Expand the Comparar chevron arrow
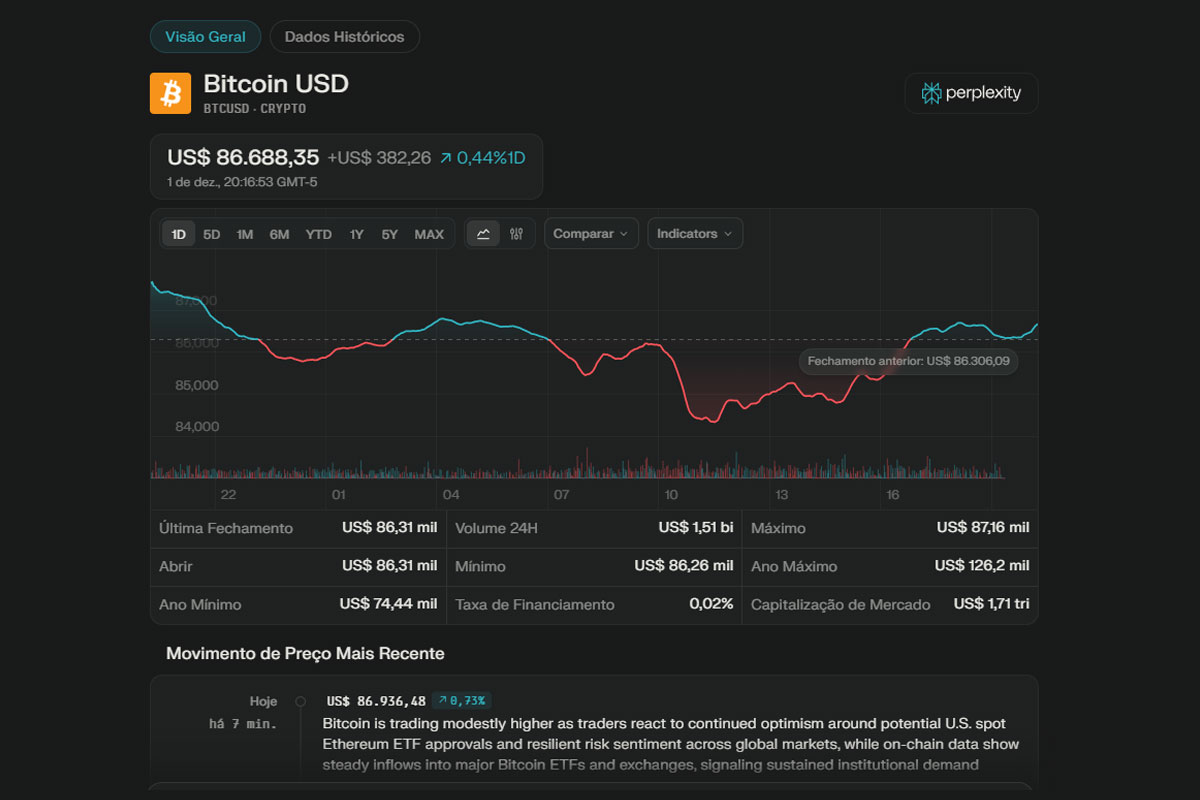 pos(625,233)
